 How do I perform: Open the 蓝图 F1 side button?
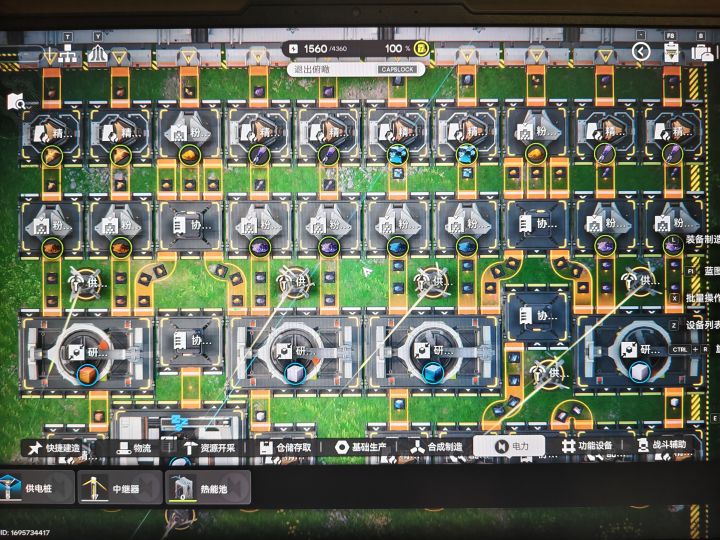point(703,271)
